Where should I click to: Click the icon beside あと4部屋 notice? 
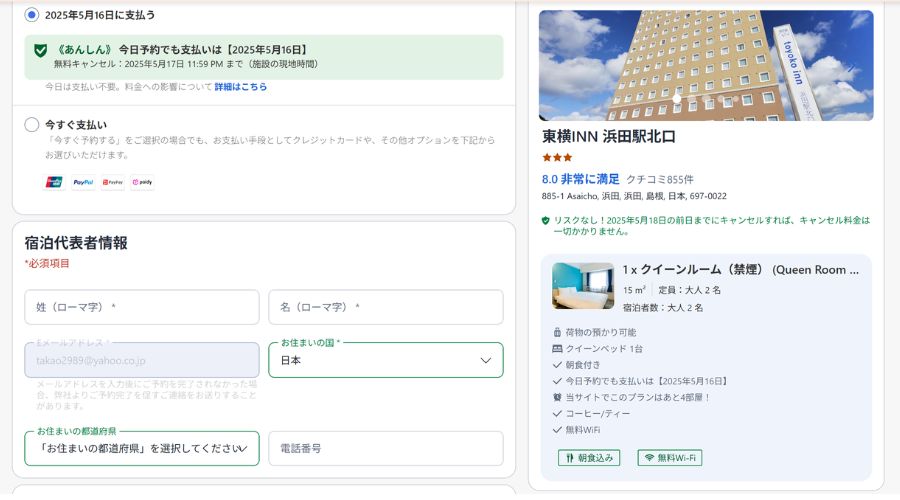point(557,397)
